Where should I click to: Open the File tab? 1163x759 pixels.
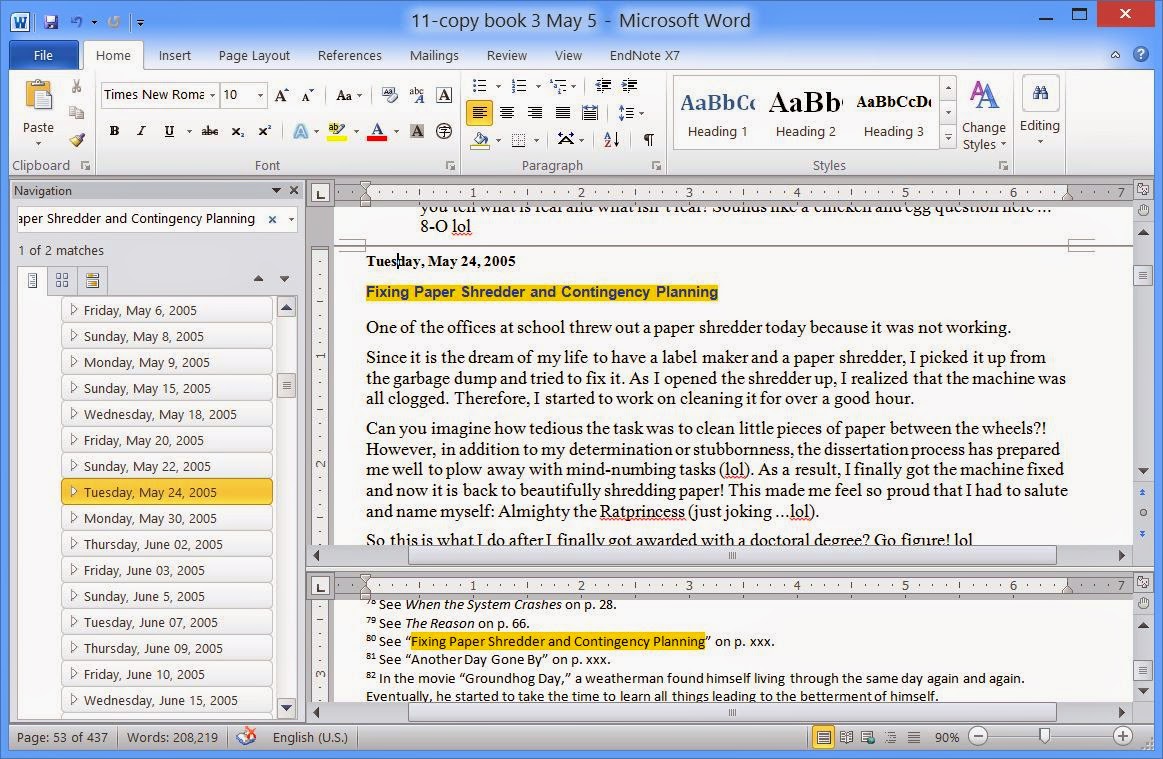[43, 55]
